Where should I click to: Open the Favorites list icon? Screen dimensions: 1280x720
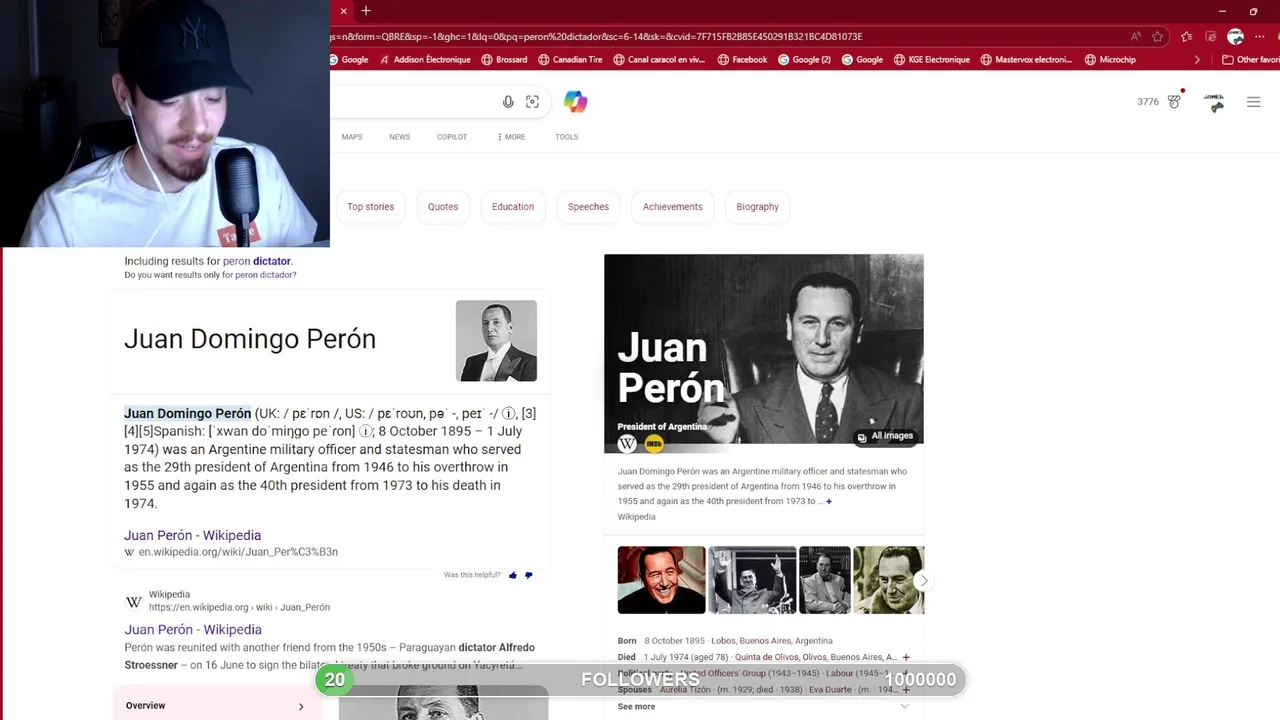[x=1186, y=37]
